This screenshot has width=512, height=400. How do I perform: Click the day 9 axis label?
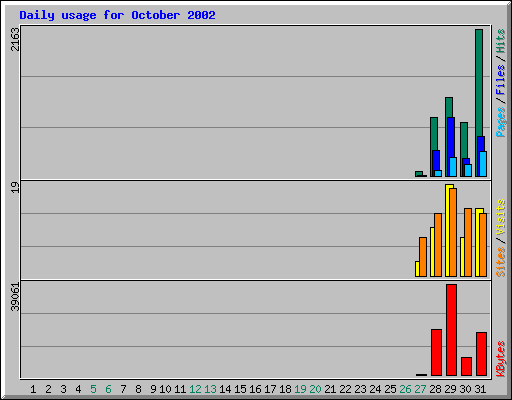tap(153, 389)
